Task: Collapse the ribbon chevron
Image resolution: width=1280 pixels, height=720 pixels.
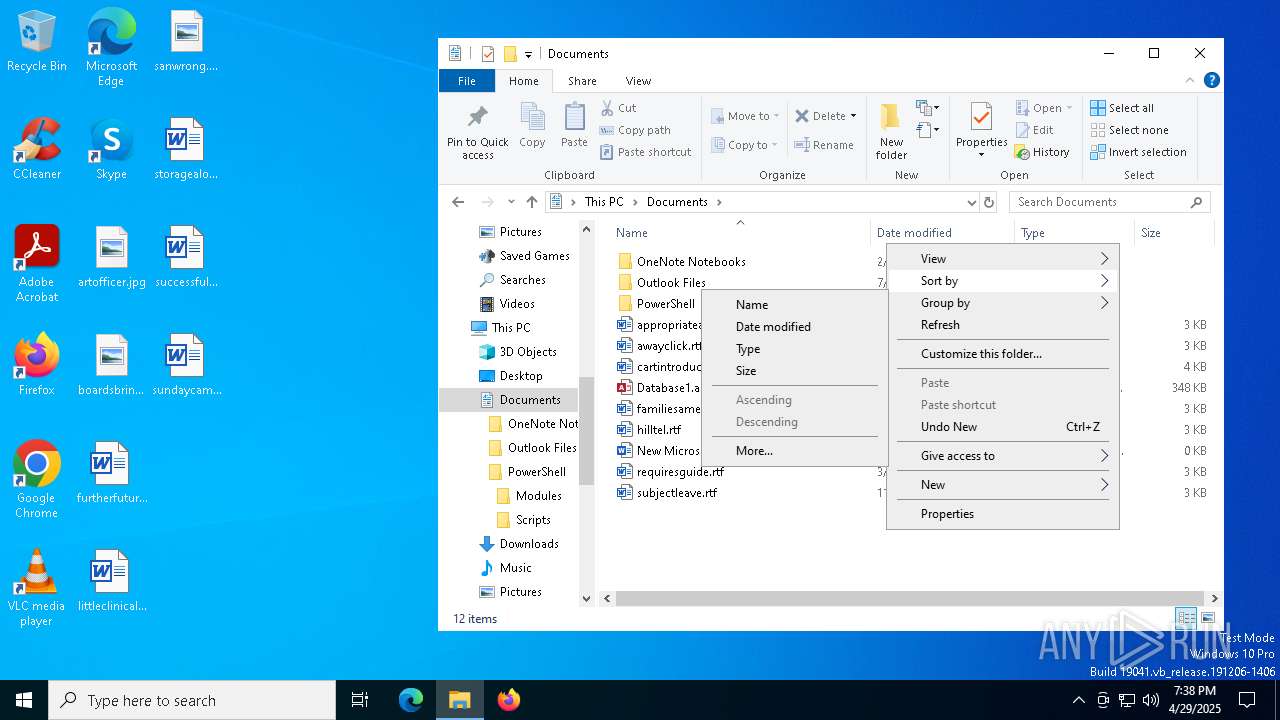Action: click(1190, 81)
